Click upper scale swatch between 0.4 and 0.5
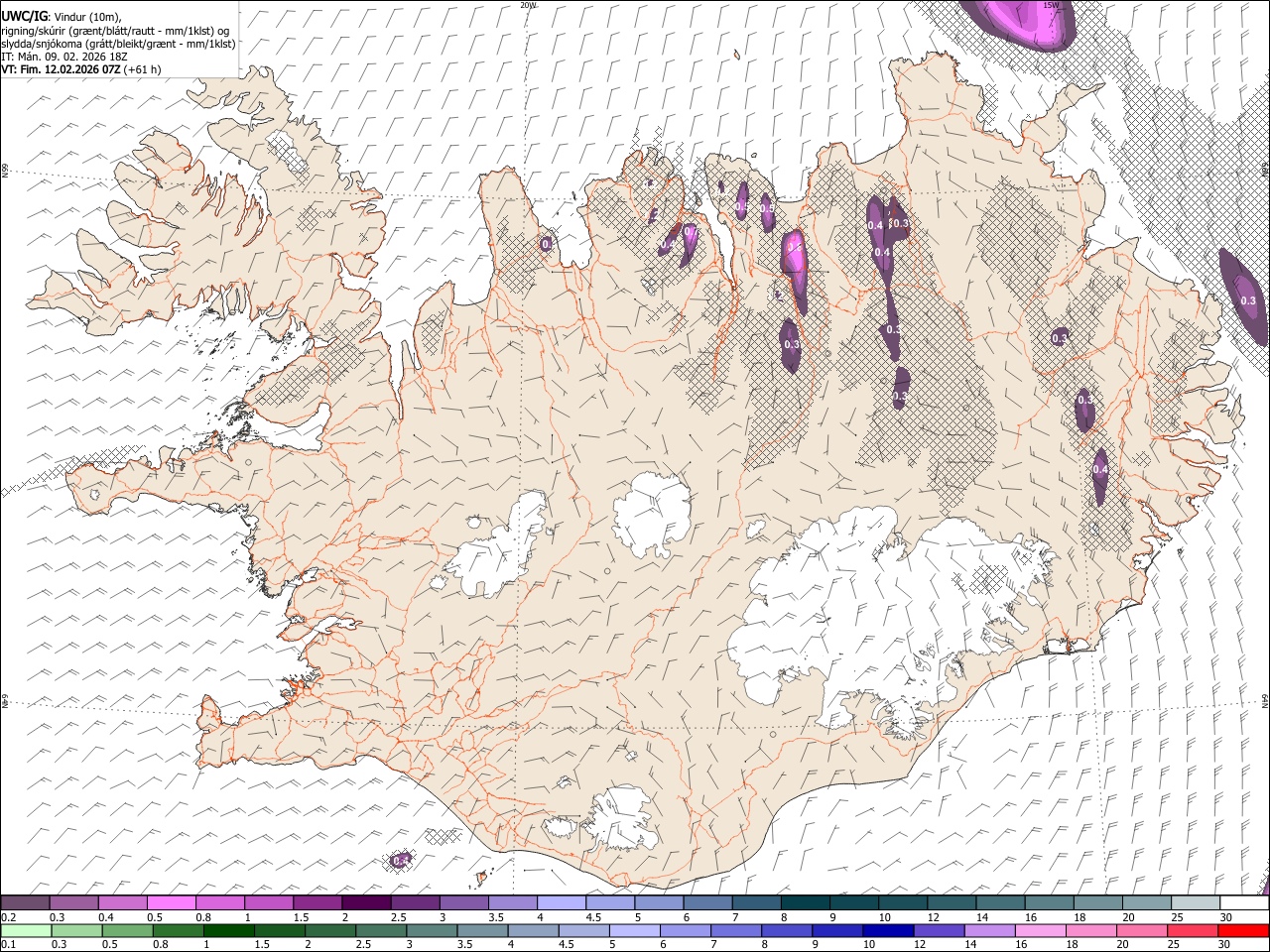Screen dimensions: 1270x952 123,903
